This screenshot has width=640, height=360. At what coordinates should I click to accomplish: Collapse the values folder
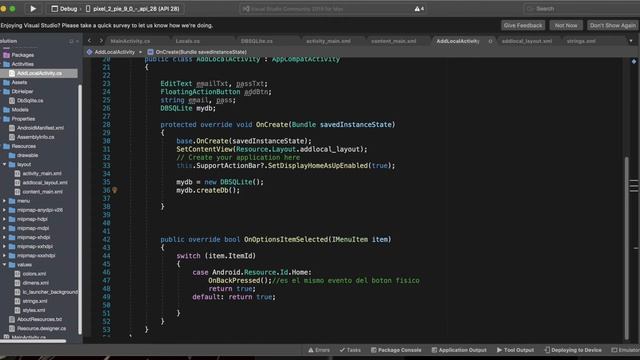click(x=4, y=264)
